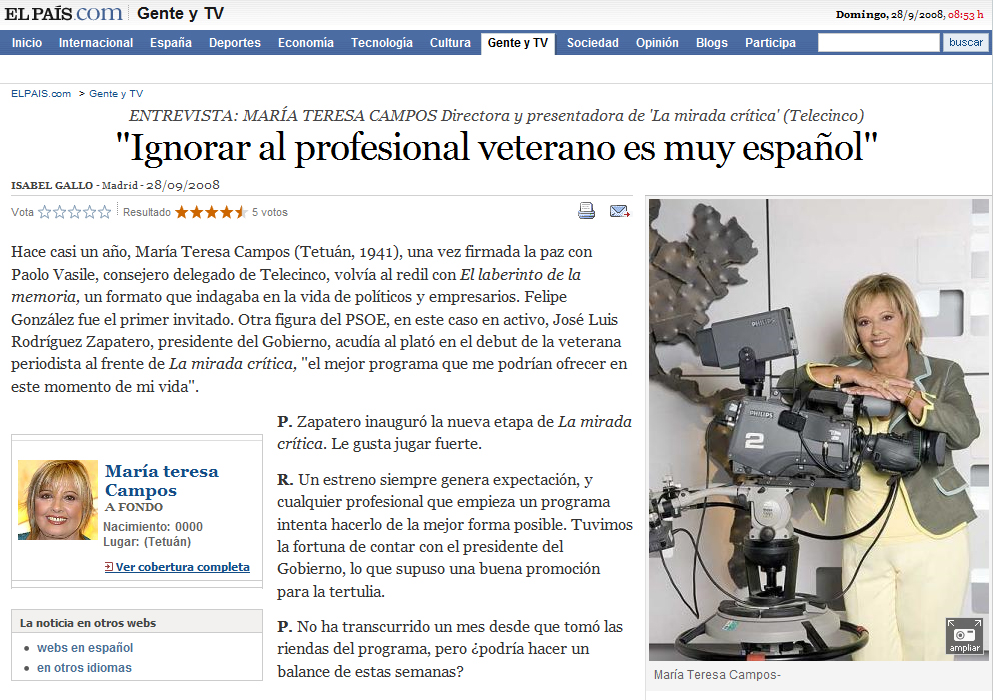Click the buscar button
Image resolution: width=993 pixels, height=700 pixels.
point(966,42)
